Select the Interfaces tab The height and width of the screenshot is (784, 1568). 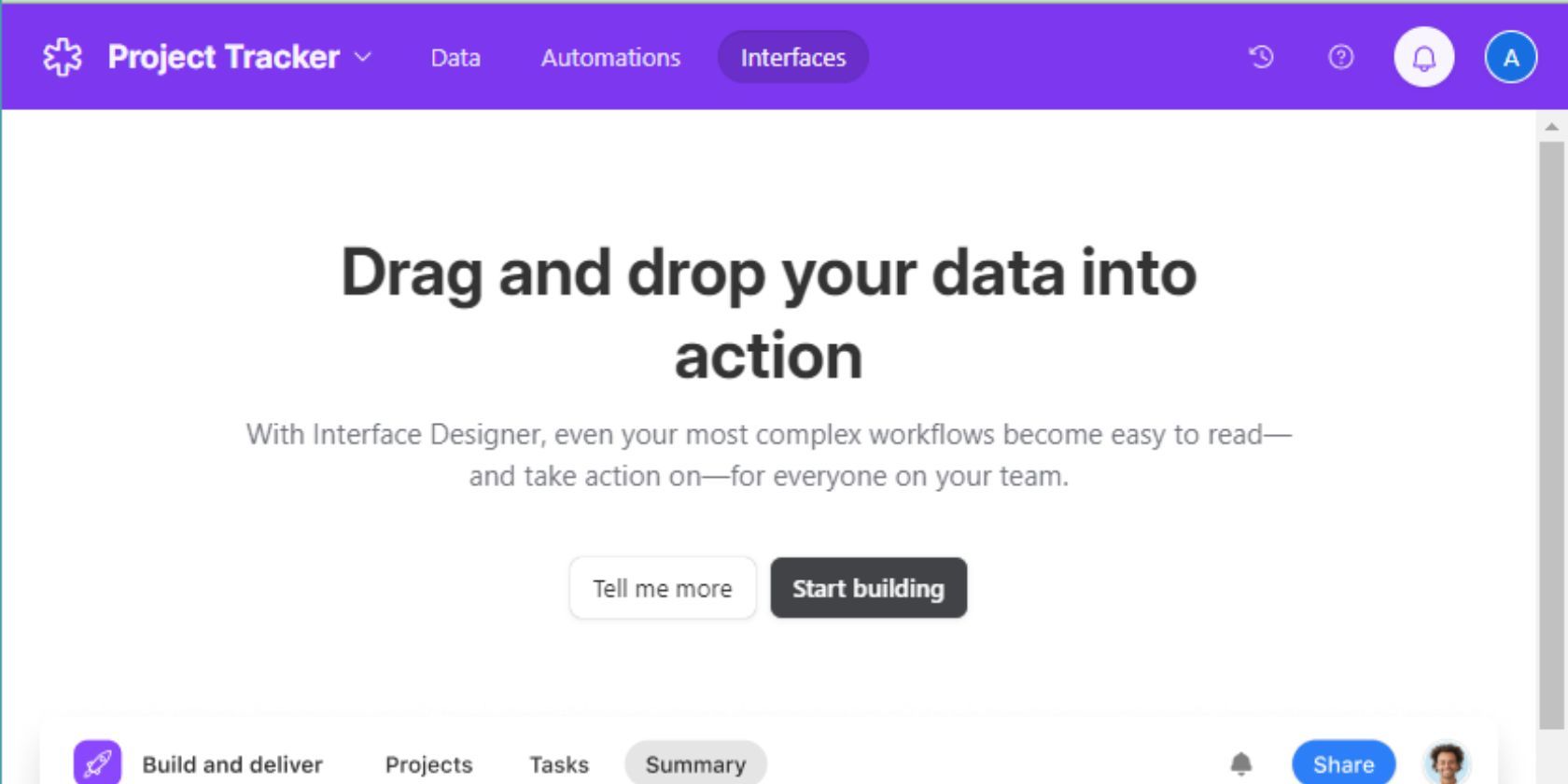792,57
